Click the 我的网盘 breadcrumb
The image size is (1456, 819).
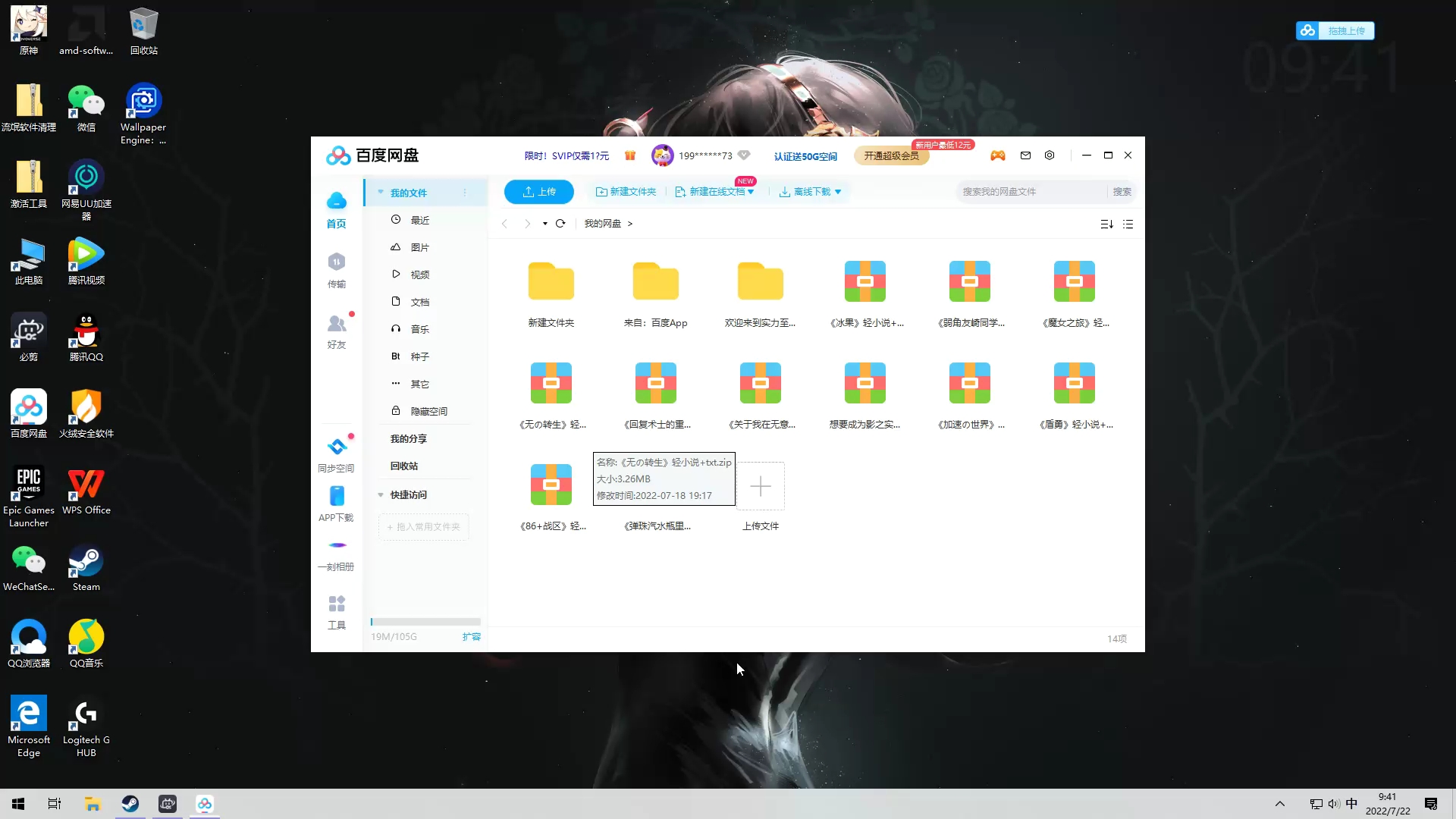[602, 224]
